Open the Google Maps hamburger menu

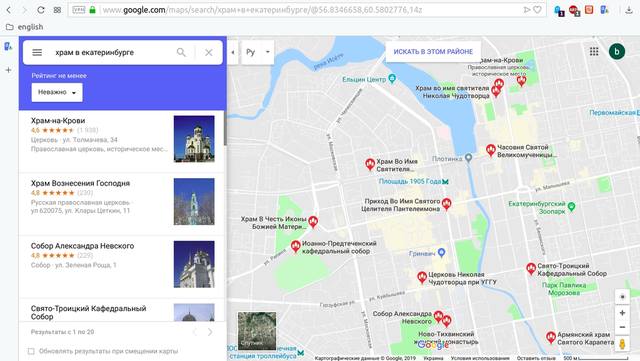pyautogui.click(x=37, y=52)
